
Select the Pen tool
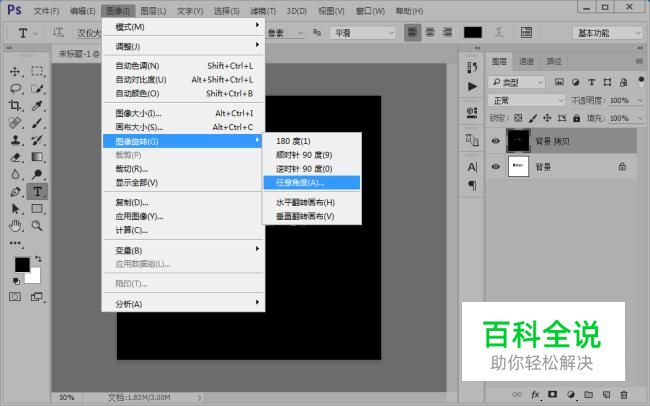pos(15,191)
